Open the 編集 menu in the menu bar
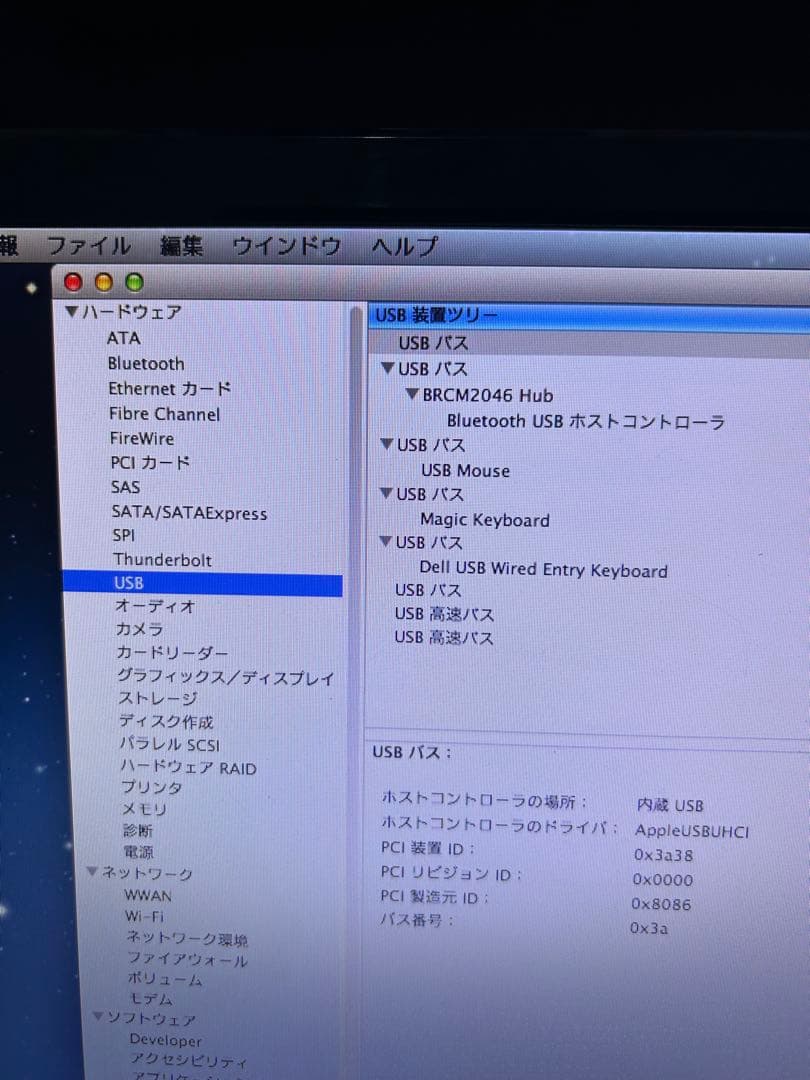 coord(181,245)
